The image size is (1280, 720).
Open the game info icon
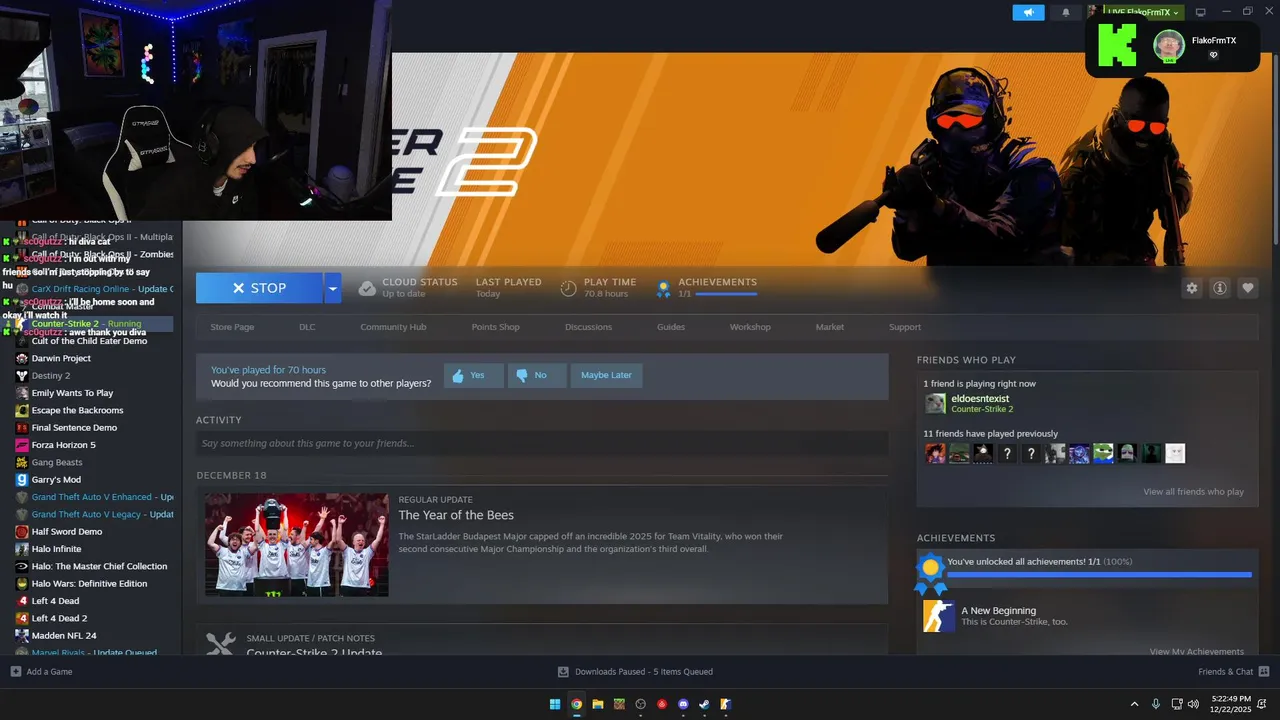coord(1219,288)
